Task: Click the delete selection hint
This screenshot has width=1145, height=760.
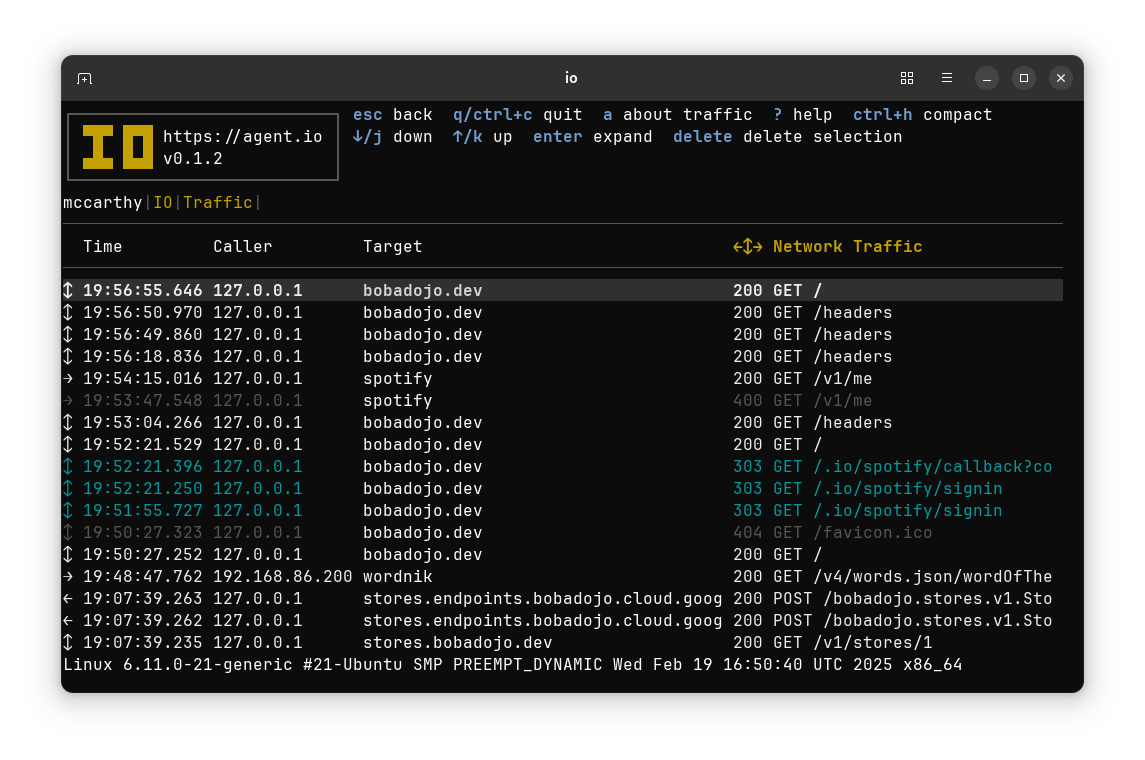Action: point(787,137)
